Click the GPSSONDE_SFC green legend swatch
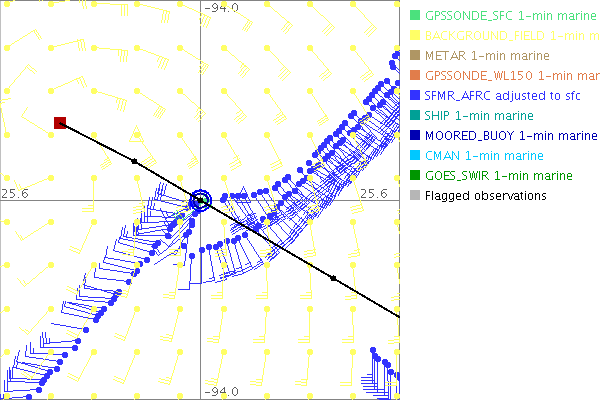The image size is (600, 400). [414, 16]
